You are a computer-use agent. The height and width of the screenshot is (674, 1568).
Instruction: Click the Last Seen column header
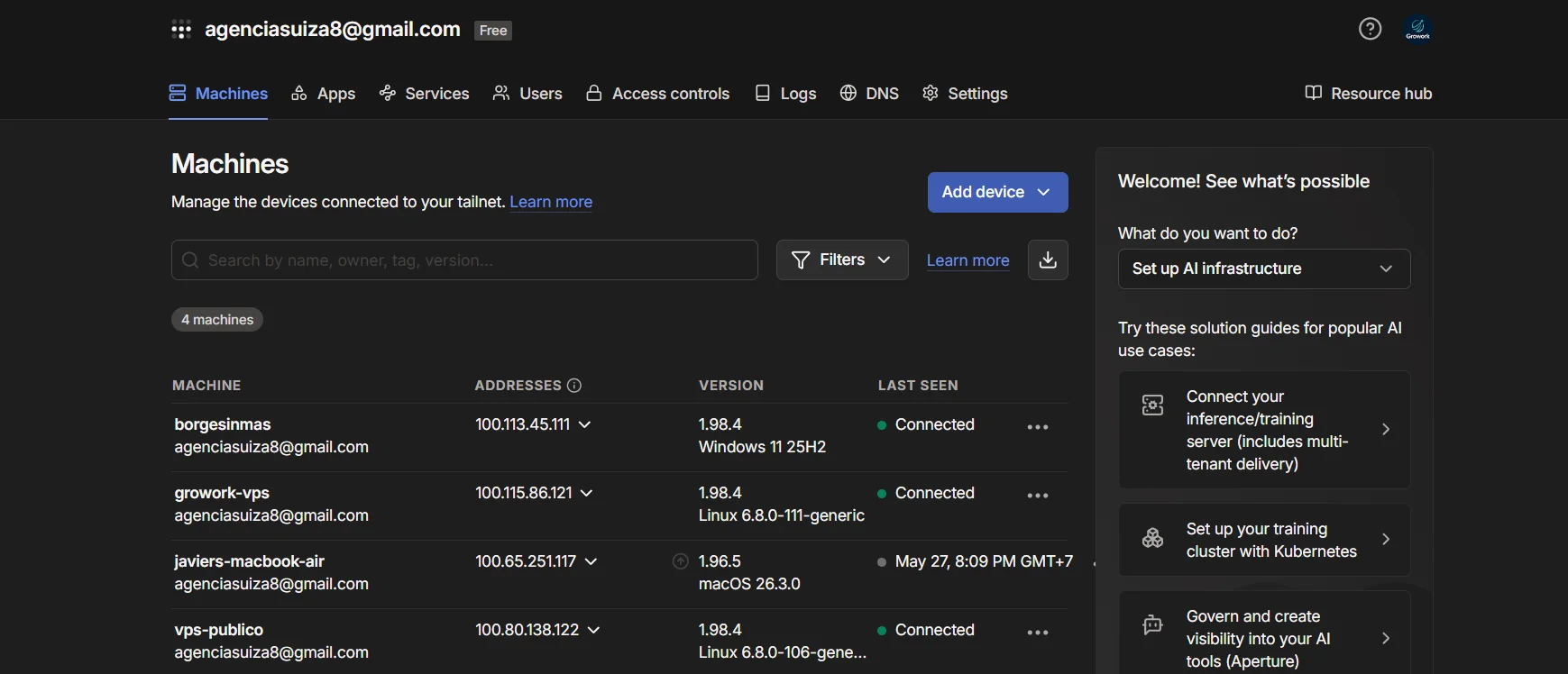(918, 386)
